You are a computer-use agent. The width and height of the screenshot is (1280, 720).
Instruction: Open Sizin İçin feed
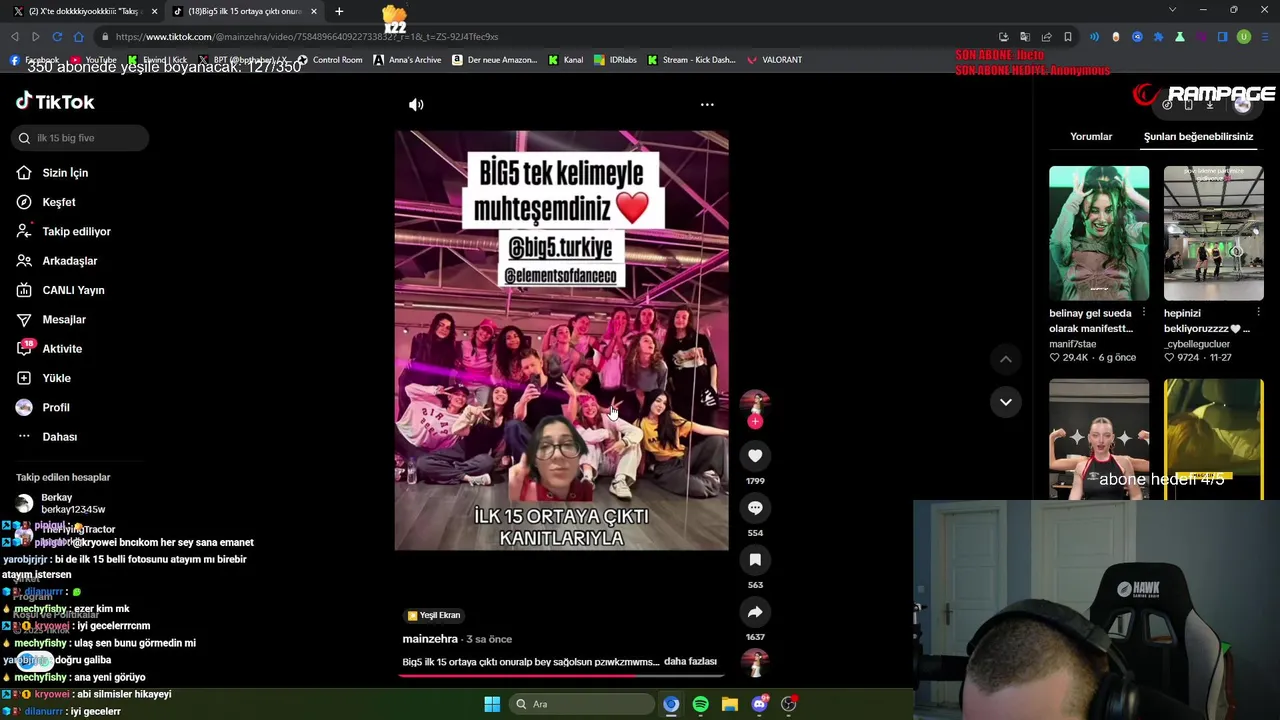65,173
